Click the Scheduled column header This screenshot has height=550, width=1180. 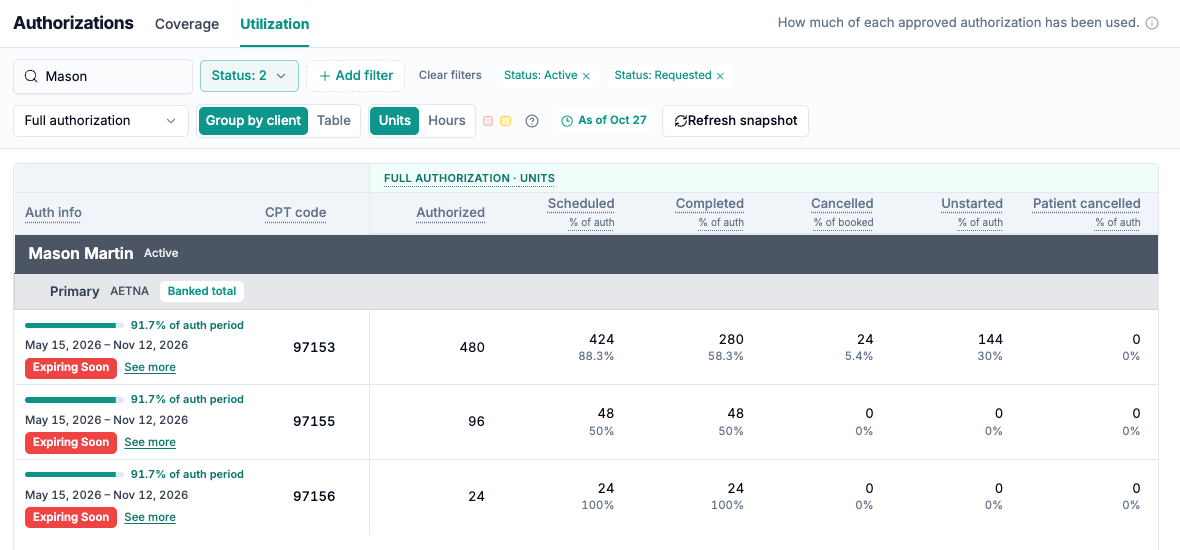[581, 203]
